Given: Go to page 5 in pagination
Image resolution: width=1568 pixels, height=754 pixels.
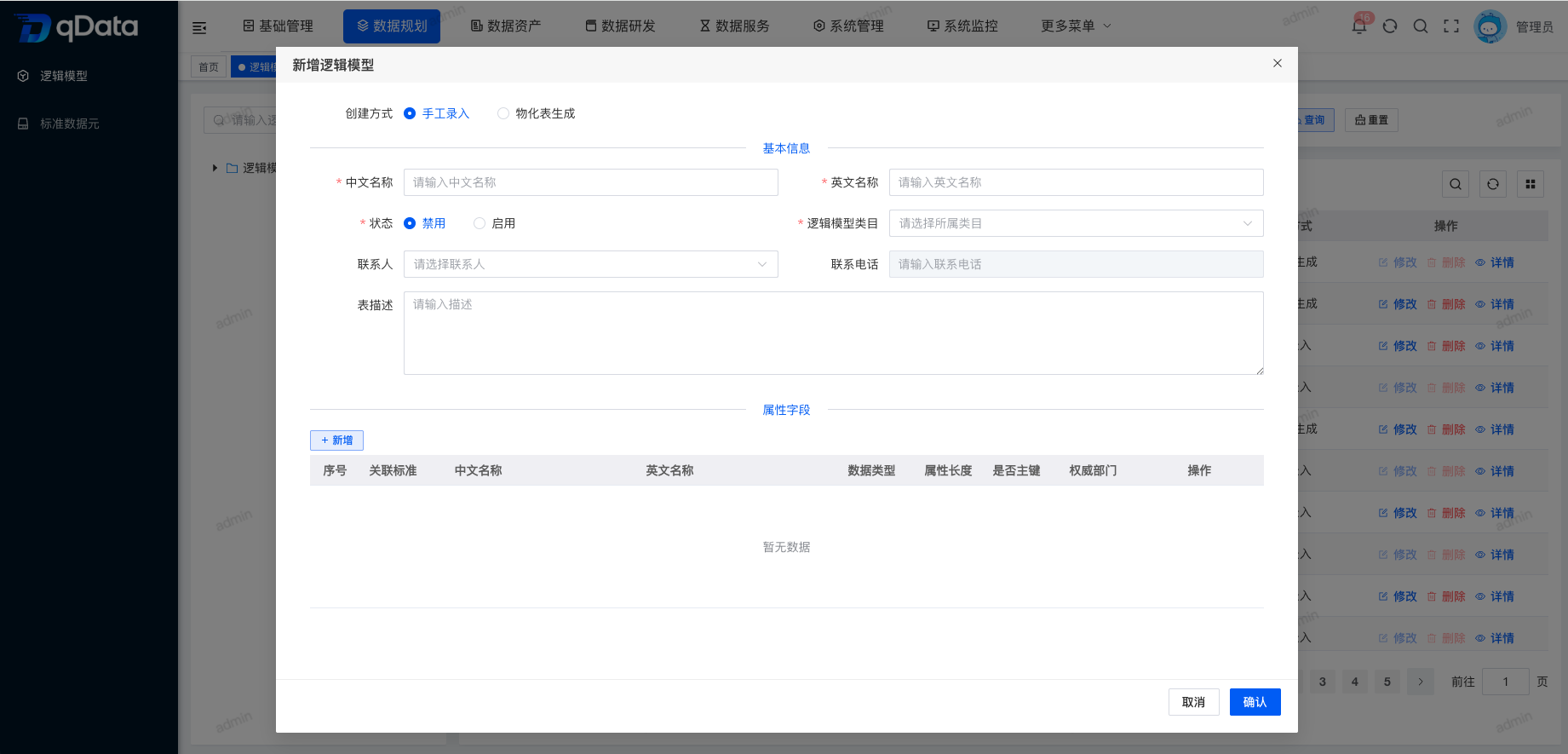Looking at the screenshot, I should pyautogui.click(x=1387, y=682).
